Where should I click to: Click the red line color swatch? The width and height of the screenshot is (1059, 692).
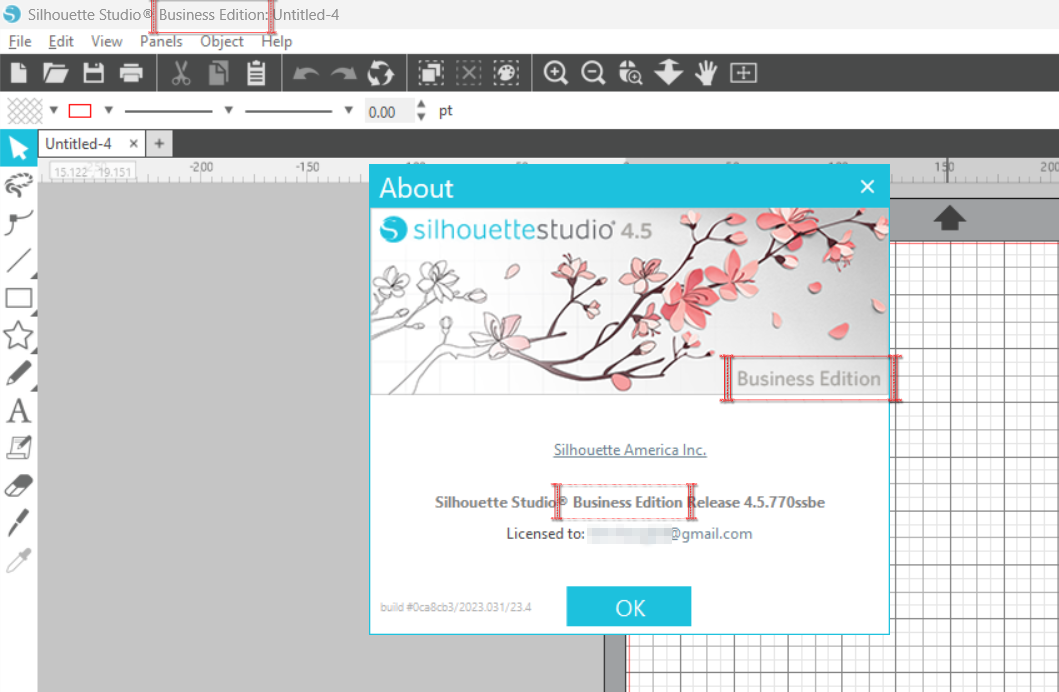(x=80, y=111)
